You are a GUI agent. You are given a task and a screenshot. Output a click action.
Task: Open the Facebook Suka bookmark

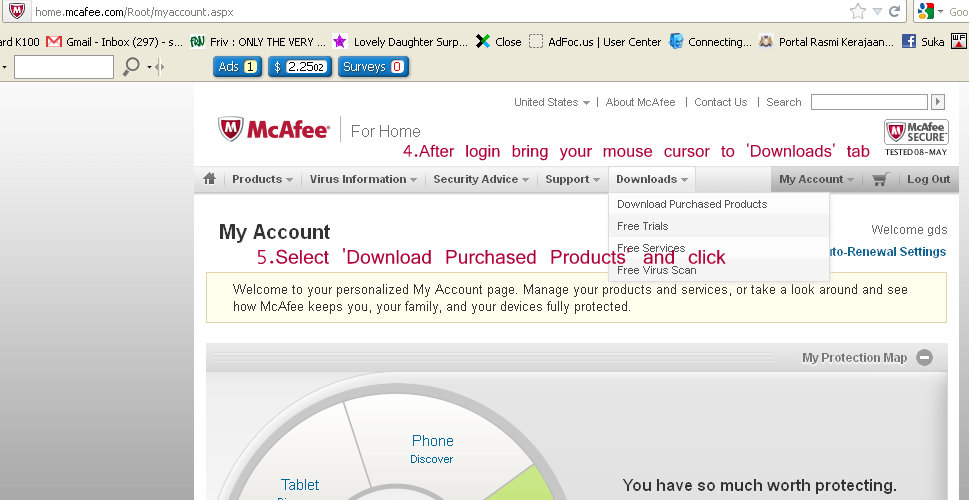(x=923, y=42)
